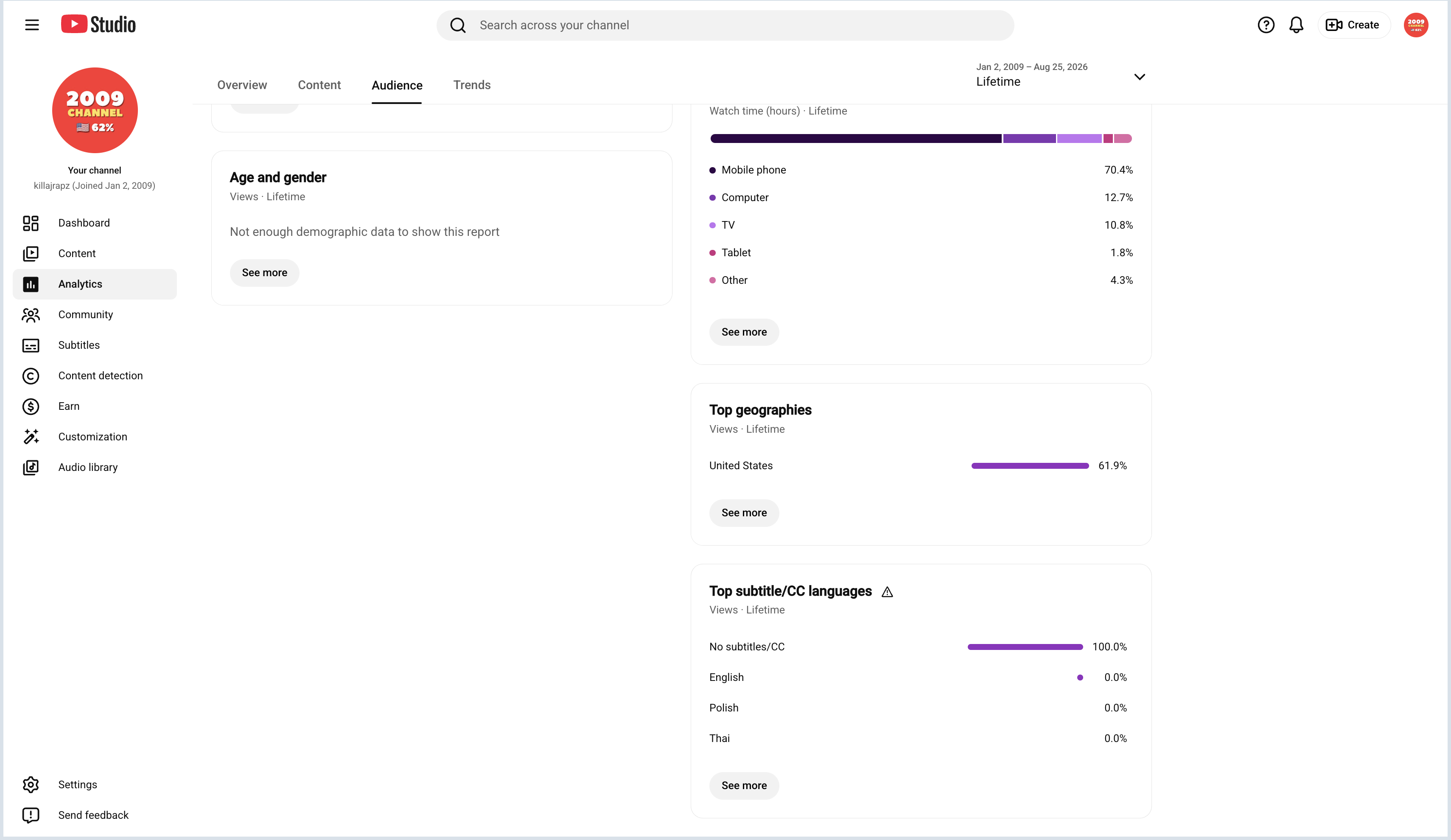The width and height of the screenshot is (1451, 840).
Task: Select the Audience tab
Action: click(397, 85)
